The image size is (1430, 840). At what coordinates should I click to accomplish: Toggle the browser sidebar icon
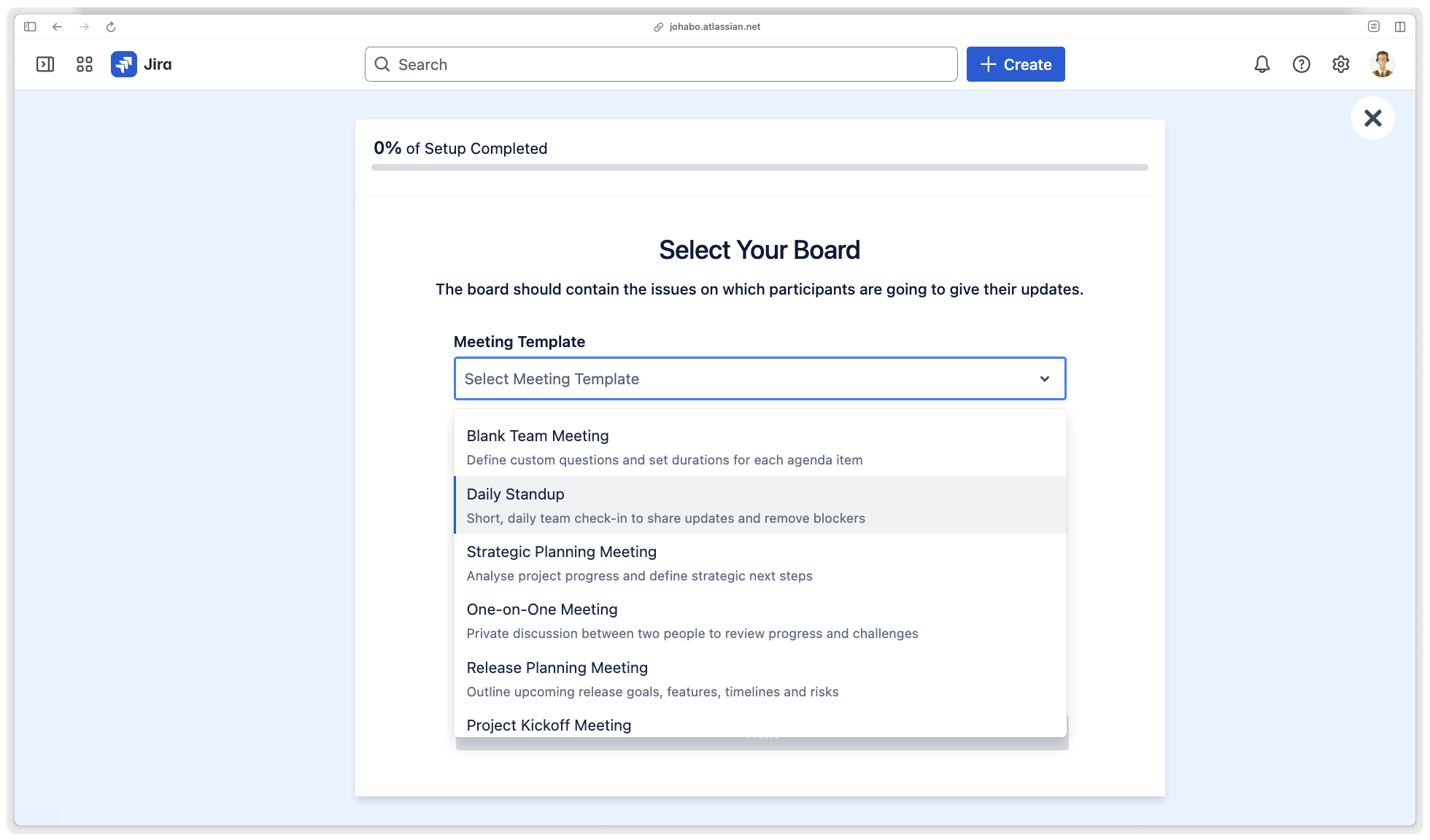point(30,27)
